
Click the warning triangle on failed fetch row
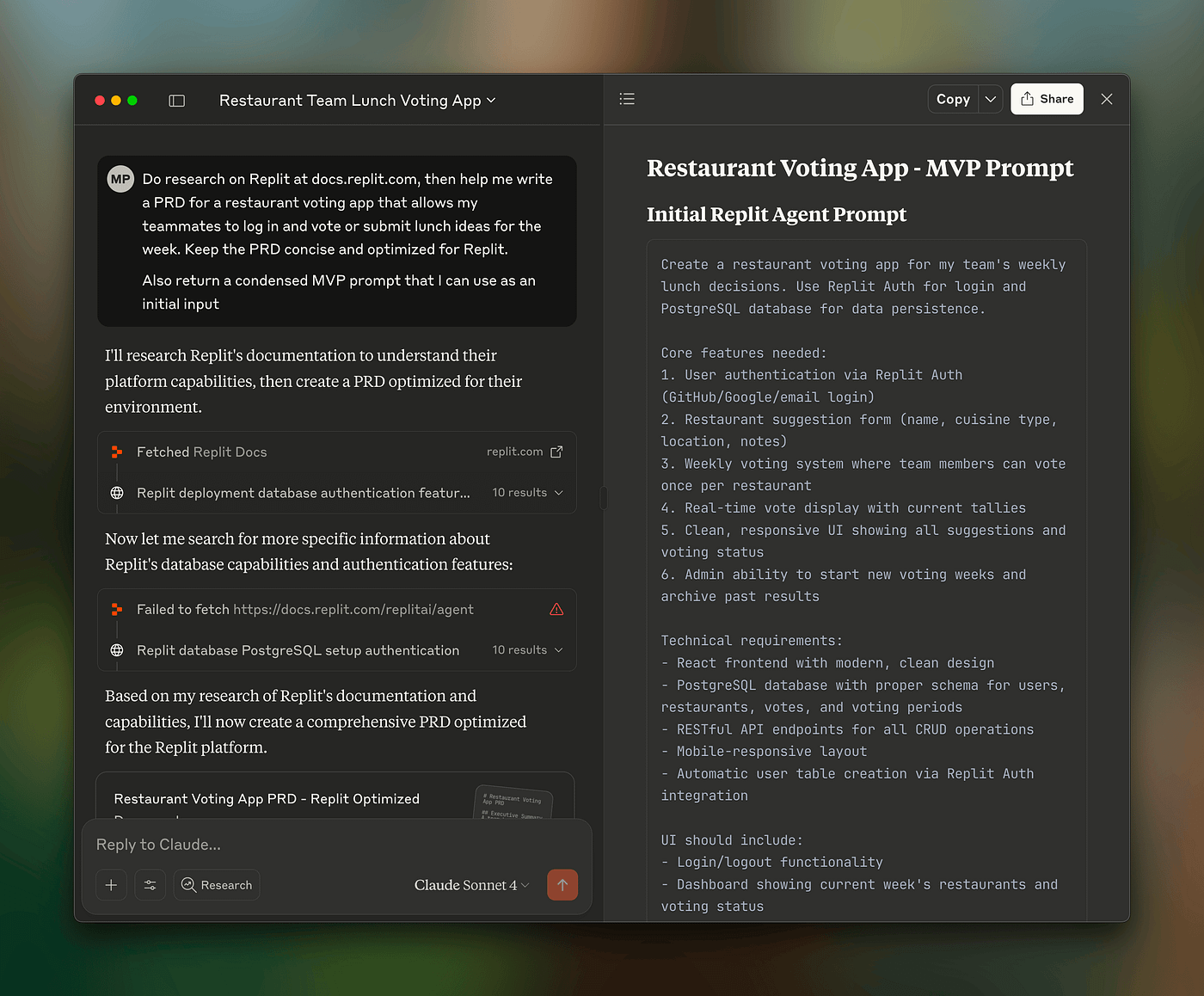click(556, 609)
